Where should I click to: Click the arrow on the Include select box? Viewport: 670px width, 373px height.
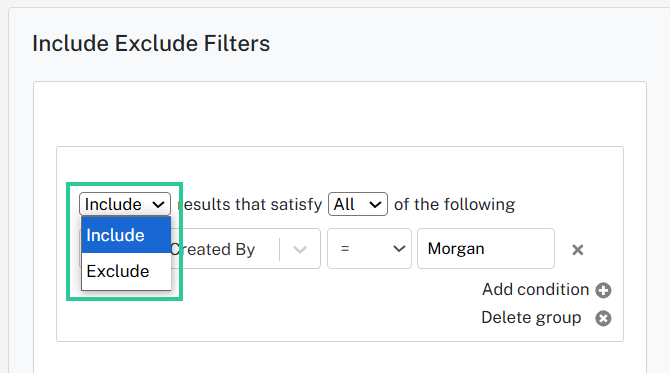click(x=159, y=205)
